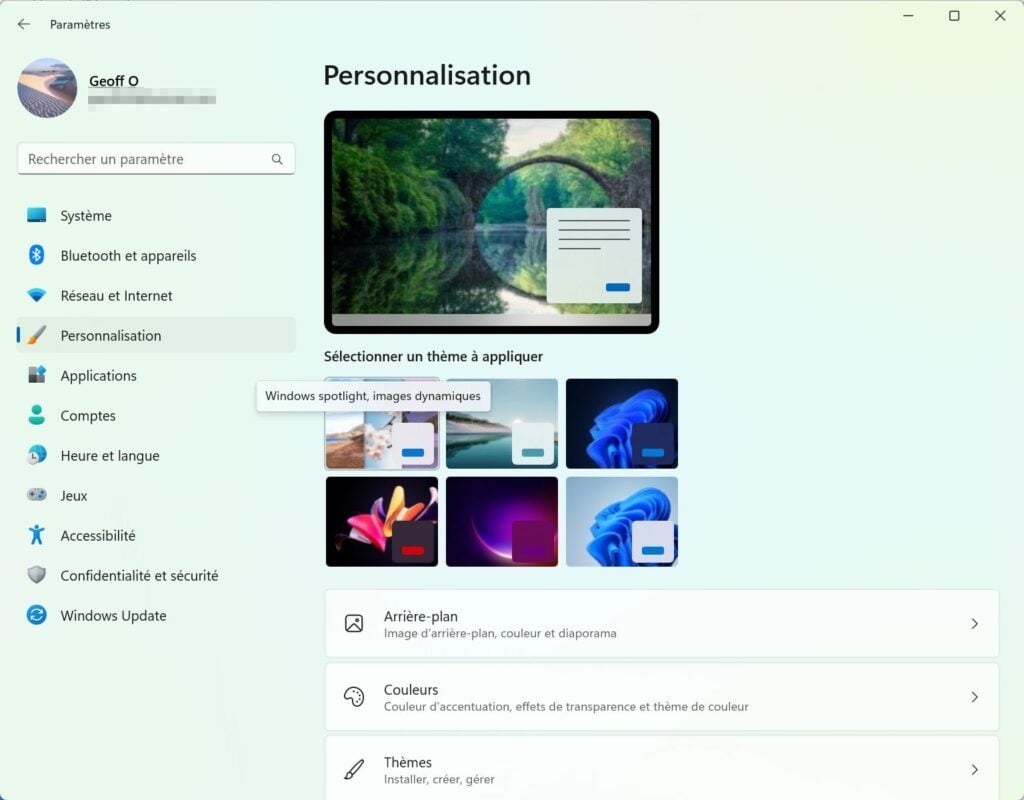Click the search magnifier icon
This screenshot has height=800, width=1024.
(277, 159)
